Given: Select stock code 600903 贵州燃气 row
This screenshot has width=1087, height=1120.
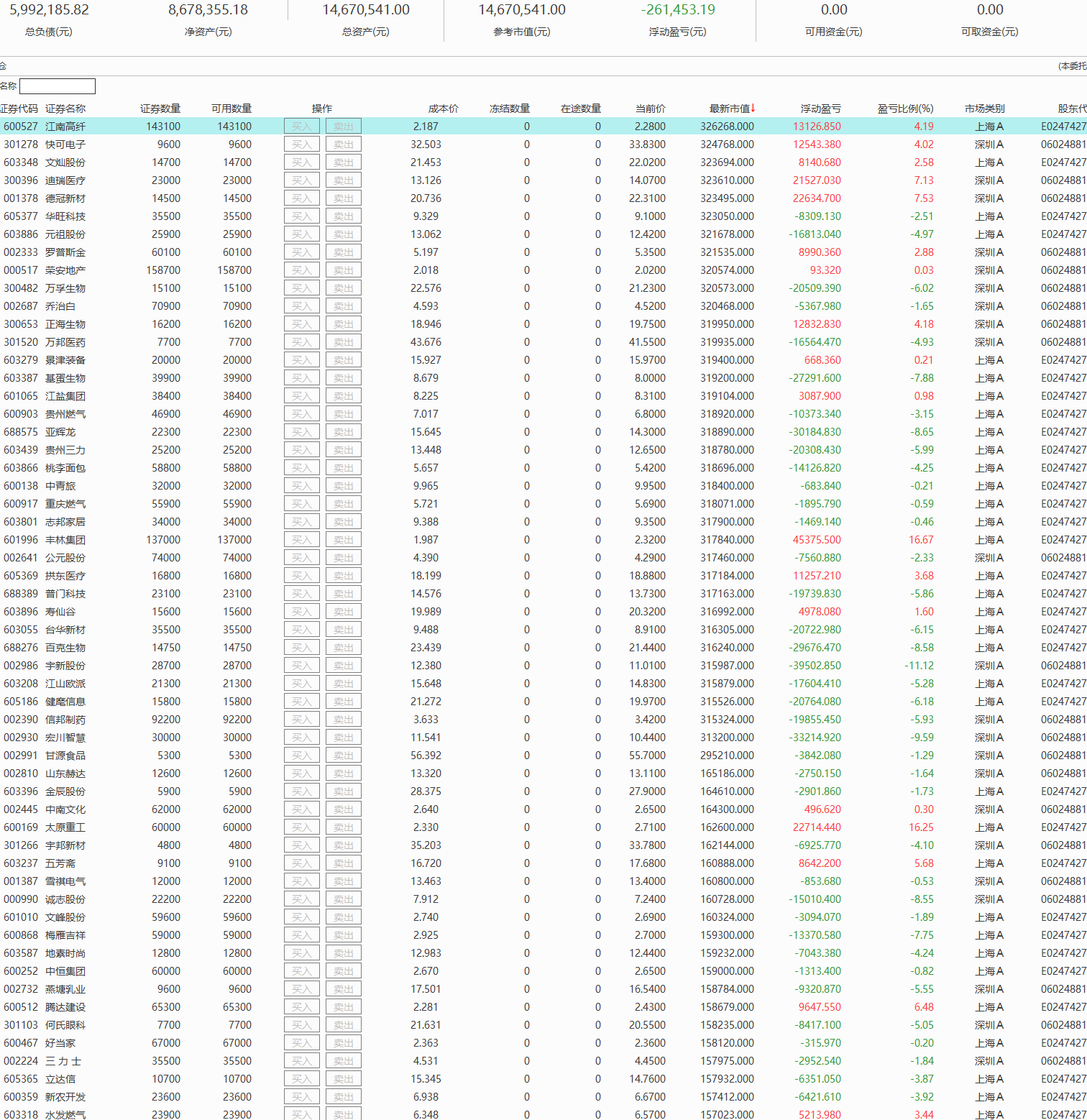Looking at the screenshot, I should [x=21, y=414].
